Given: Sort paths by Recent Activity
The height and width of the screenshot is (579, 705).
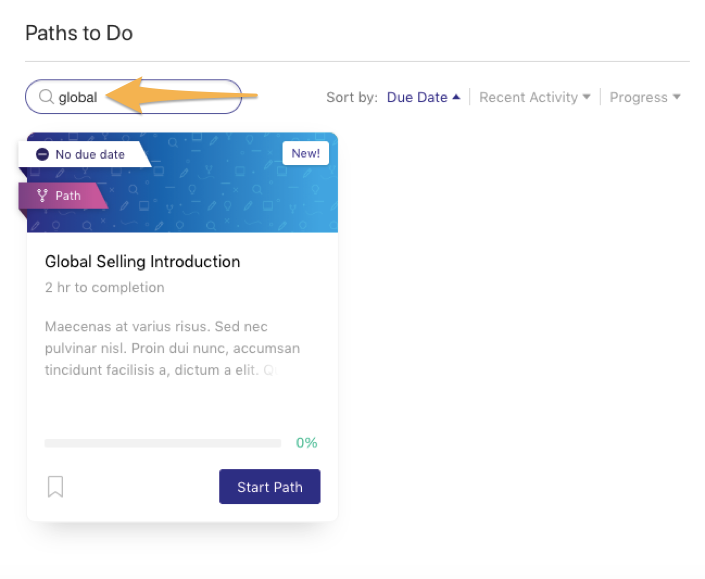Looking at the screenshot, I should click(x=528, y=97).
